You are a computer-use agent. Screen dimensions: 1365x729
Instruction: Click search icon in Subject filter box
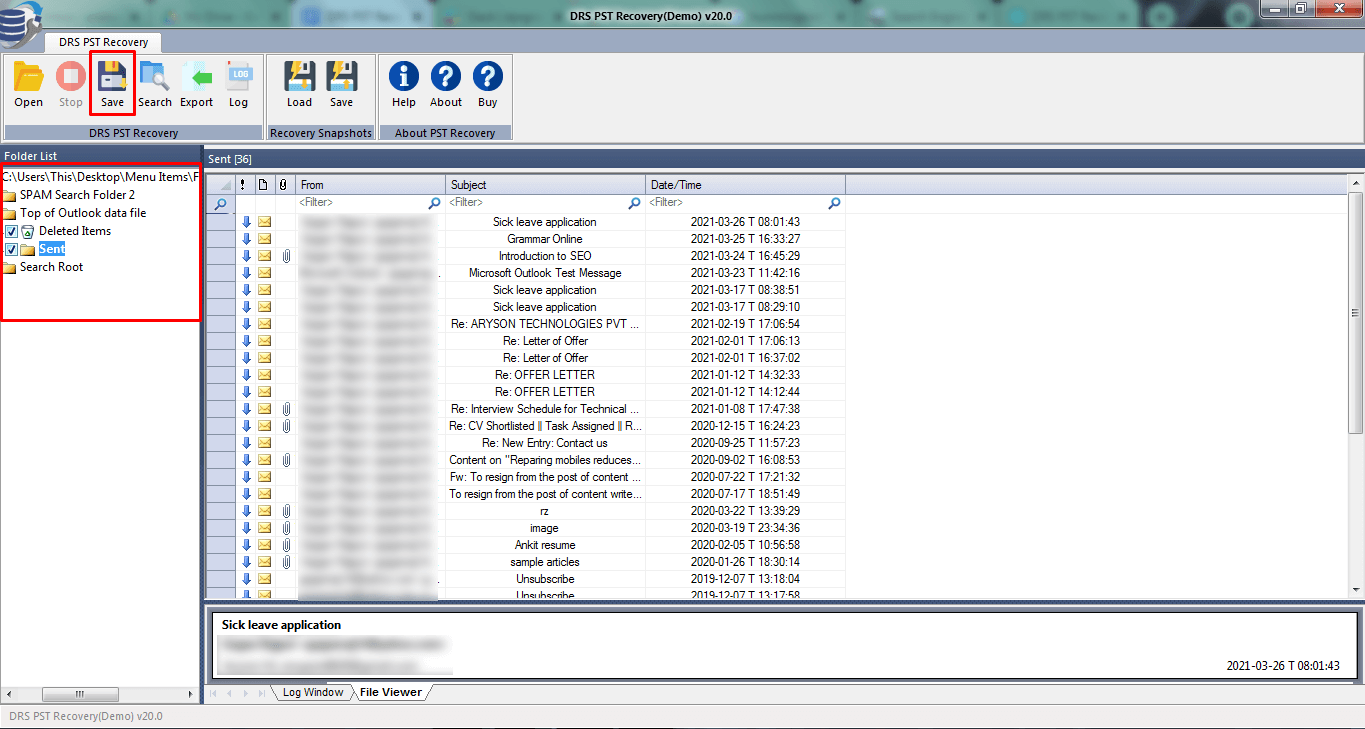tap(634, 203)
